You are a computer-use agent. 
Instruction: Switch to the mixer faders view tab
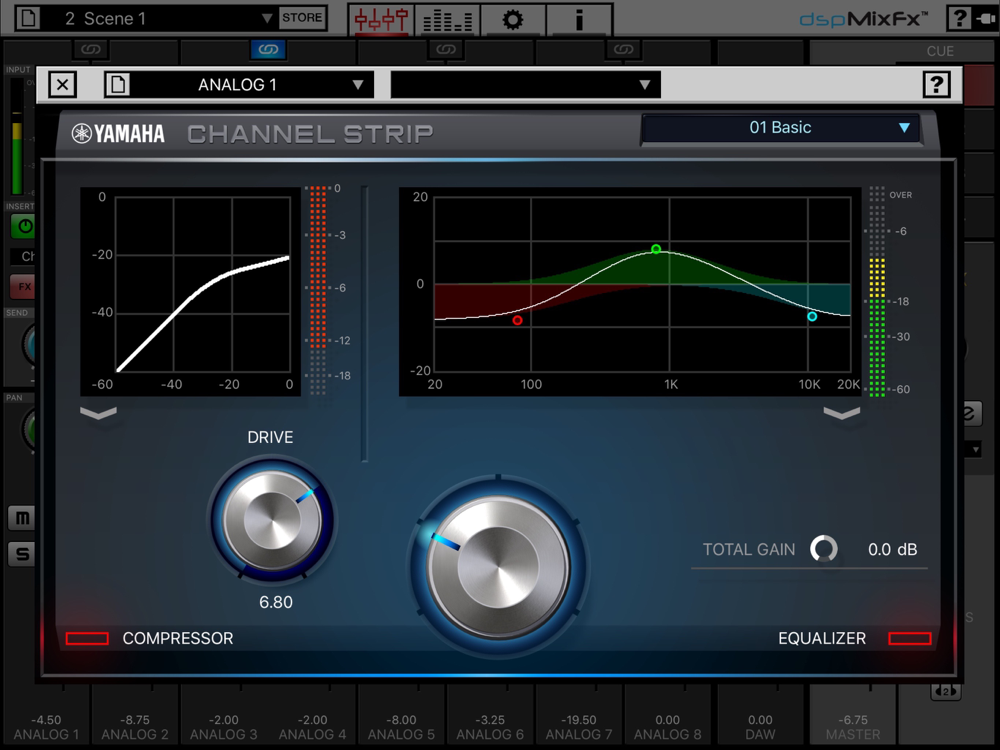381,19
